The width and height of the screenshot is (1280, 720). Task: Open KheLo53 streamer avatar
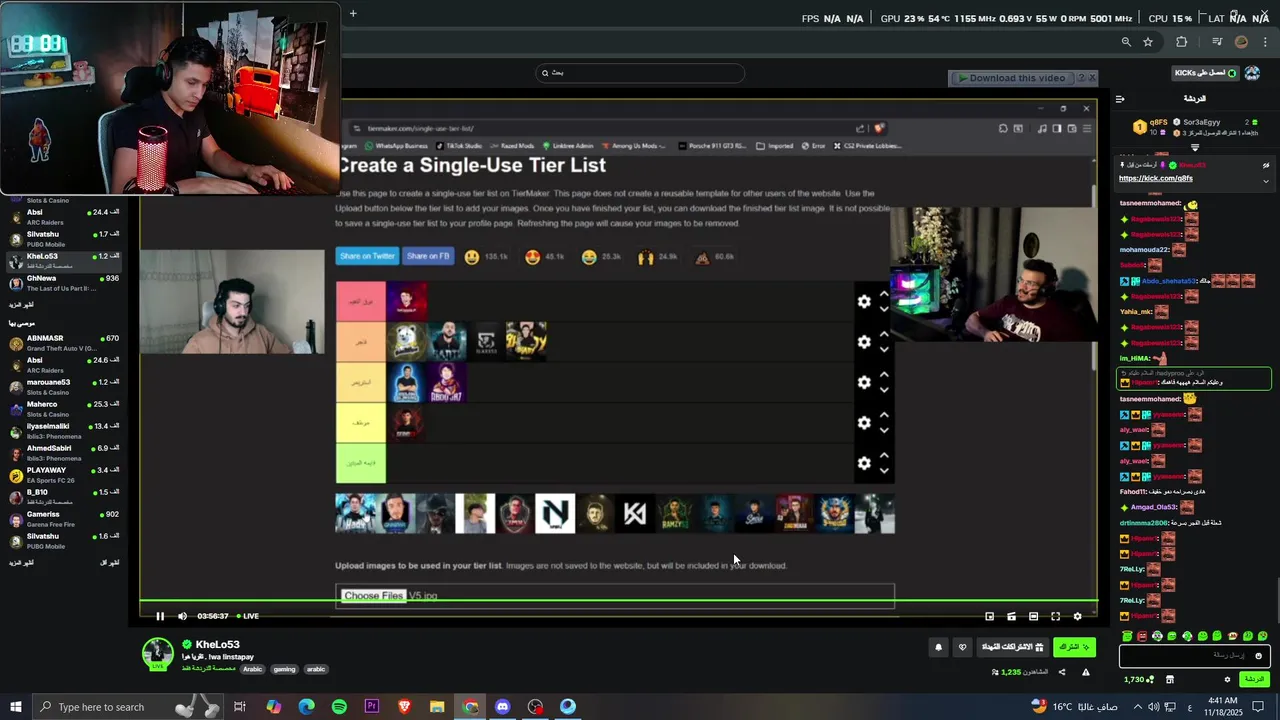click(158, 652)
